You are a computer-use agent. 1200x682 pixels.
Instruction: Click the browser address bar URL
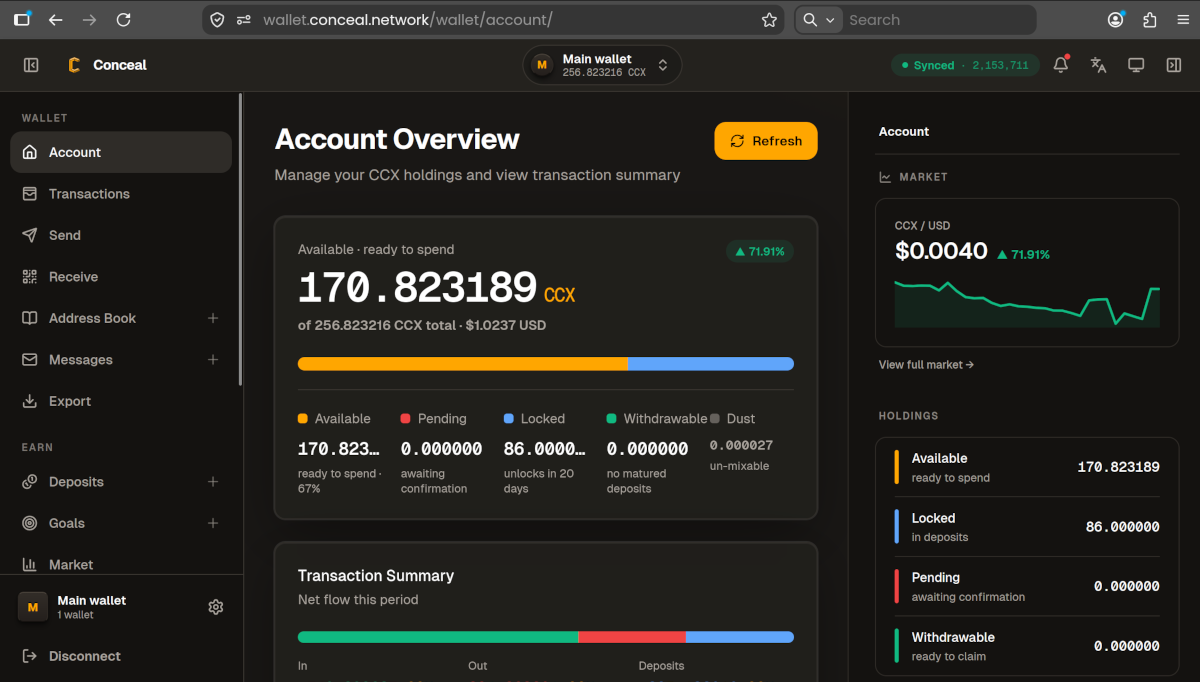click(408, 20)
